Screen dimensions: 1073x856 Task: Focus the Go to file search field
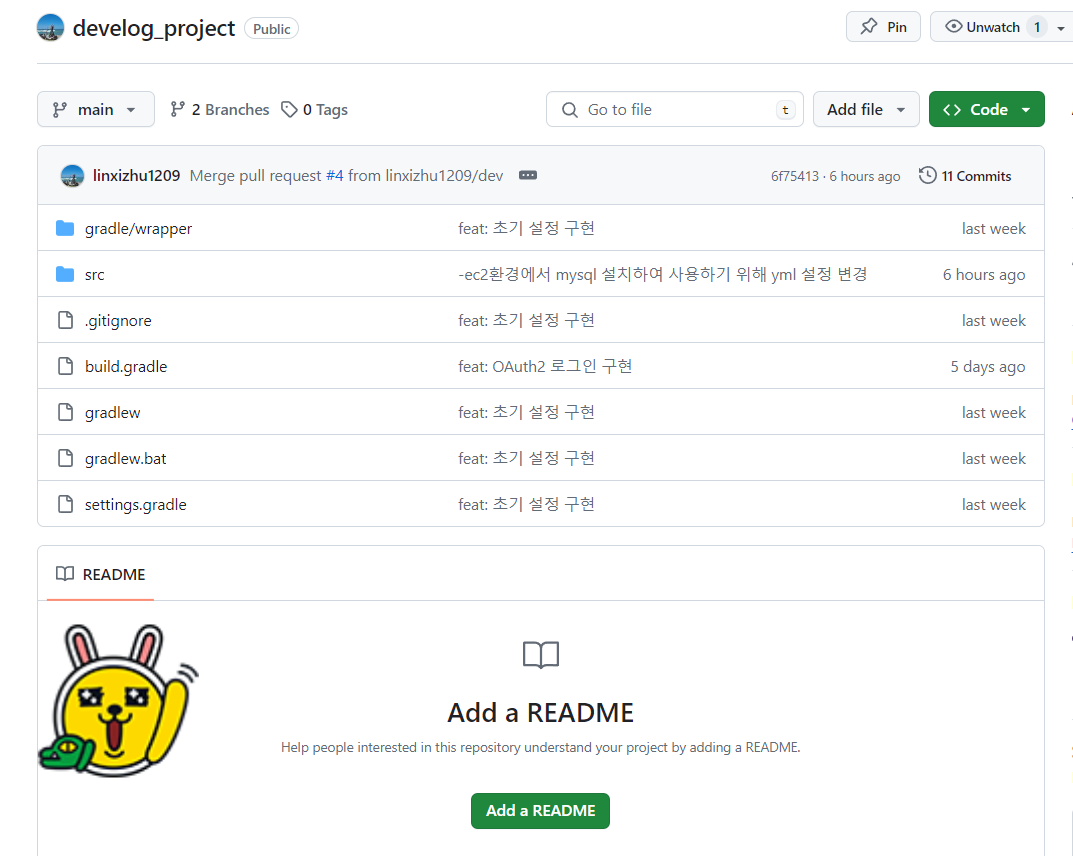tap(674, 109)
